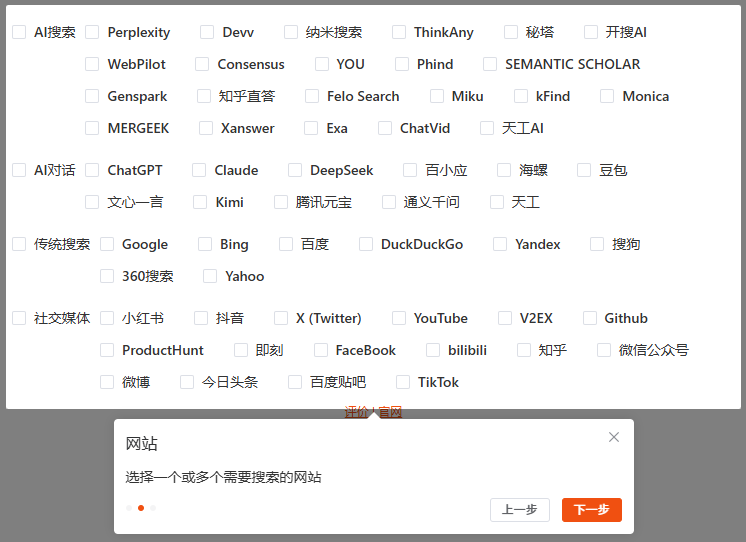This screenshot has width=746, height=542.
Task: Enable the DuckDuckGo checkbox
Action: tap(366, 244)
